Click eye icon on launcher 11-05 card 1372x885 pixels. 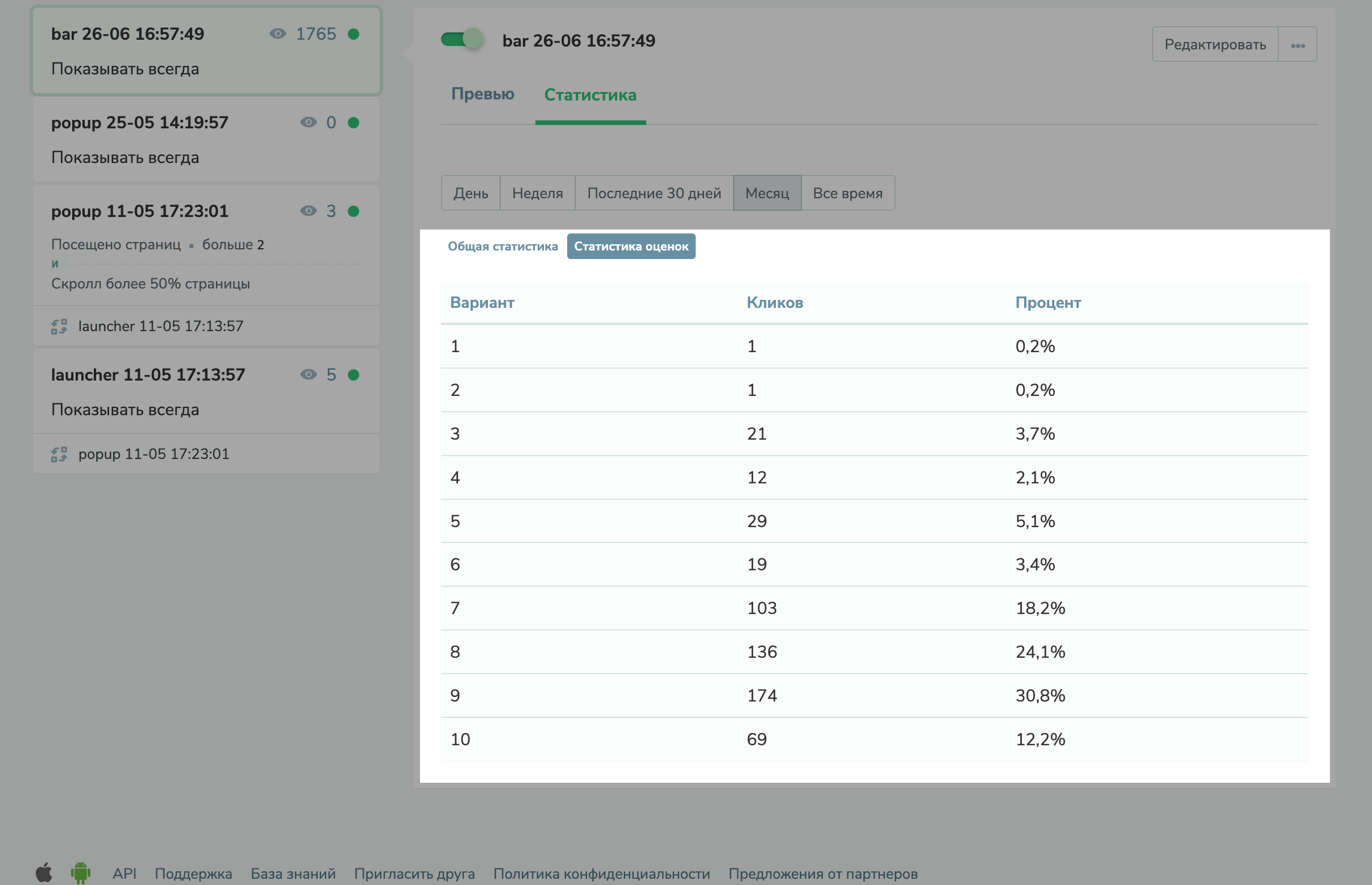pos(309,375)
